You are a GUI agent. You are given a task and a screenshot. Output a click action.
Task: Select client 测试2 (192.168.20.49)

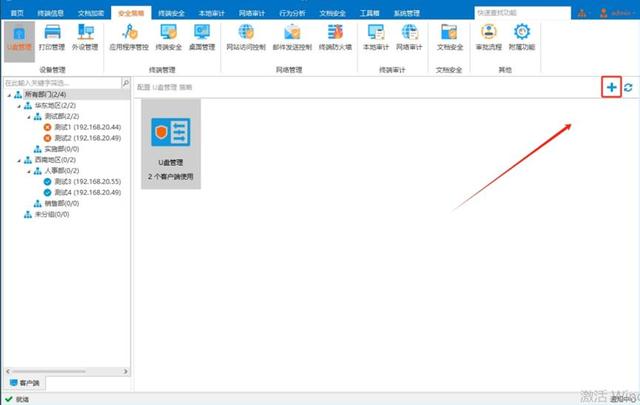click(87, 138)
